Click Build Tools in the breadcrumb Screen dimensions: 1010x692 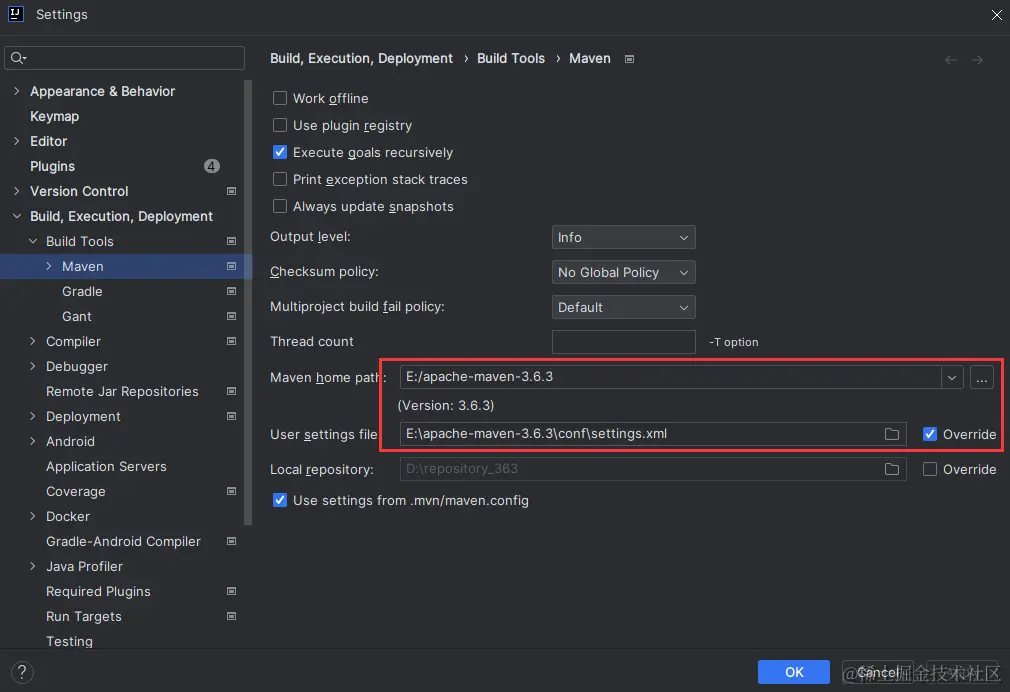[511, 59]
